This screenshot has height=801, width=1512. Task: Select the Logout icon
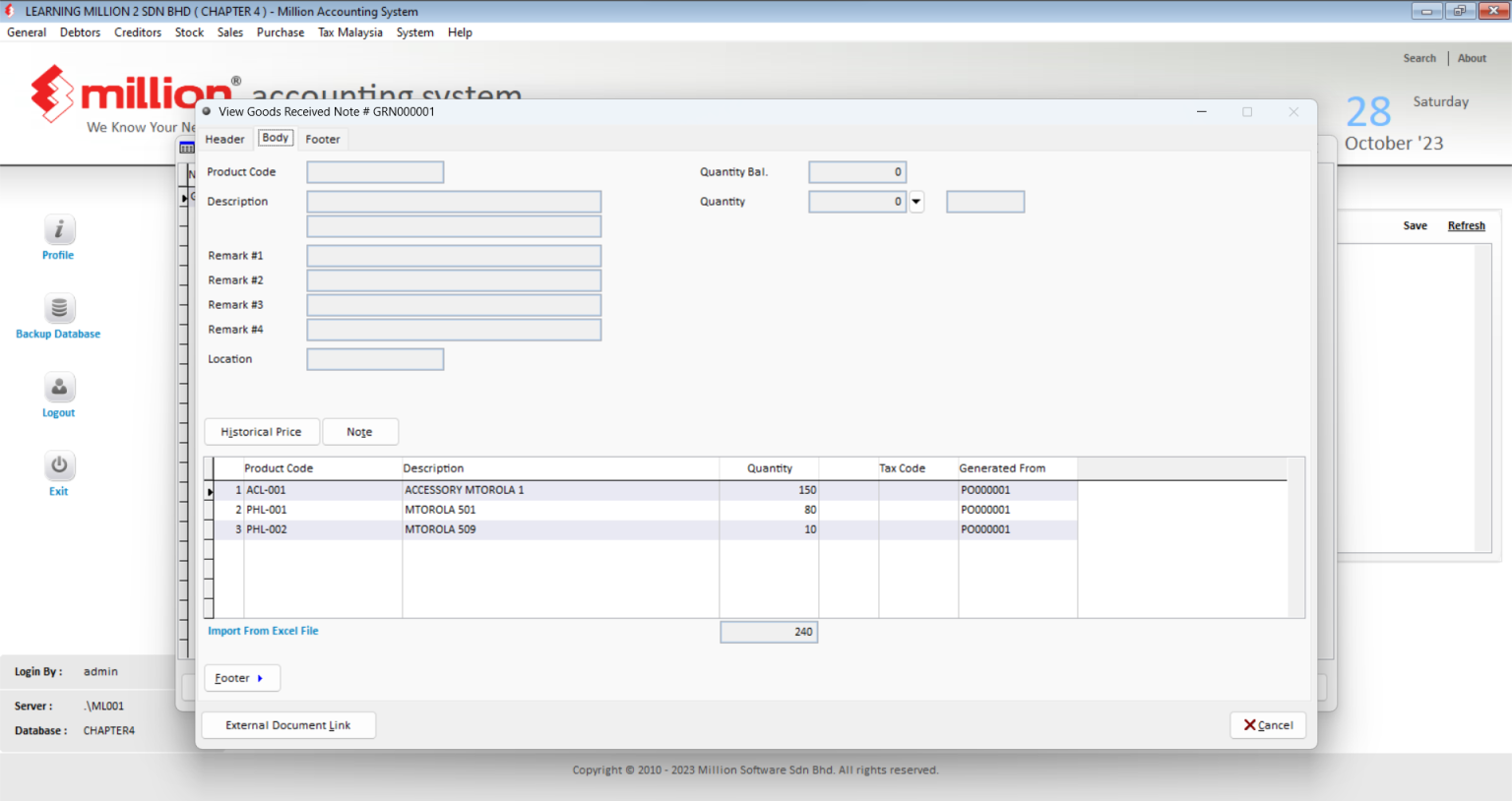pos(58,387)
